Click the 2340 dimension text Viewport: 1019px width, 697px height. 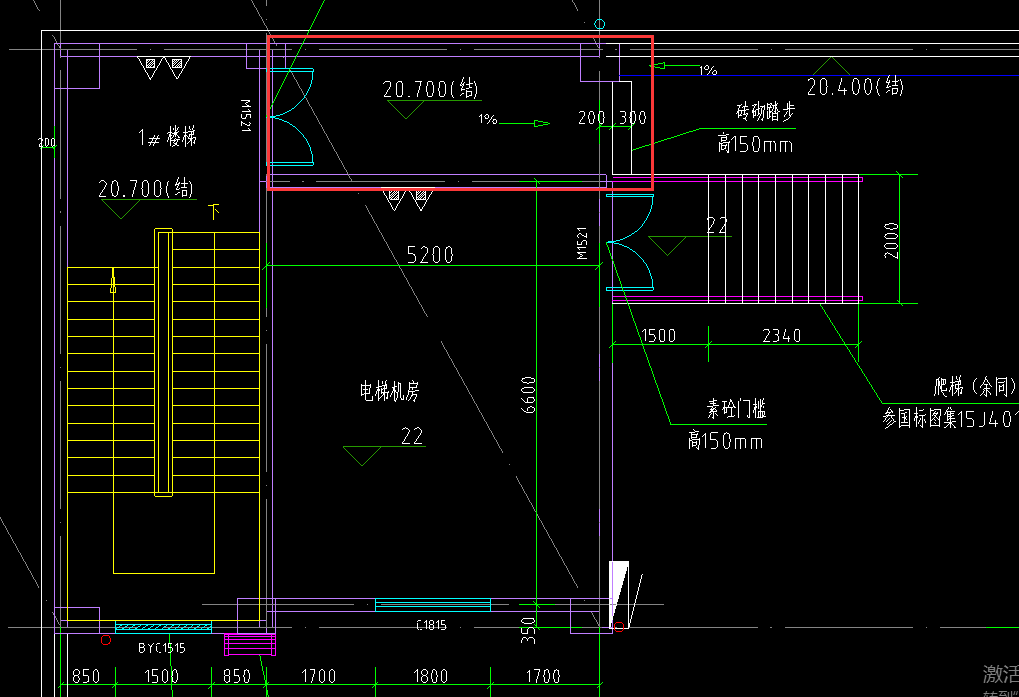781,336
